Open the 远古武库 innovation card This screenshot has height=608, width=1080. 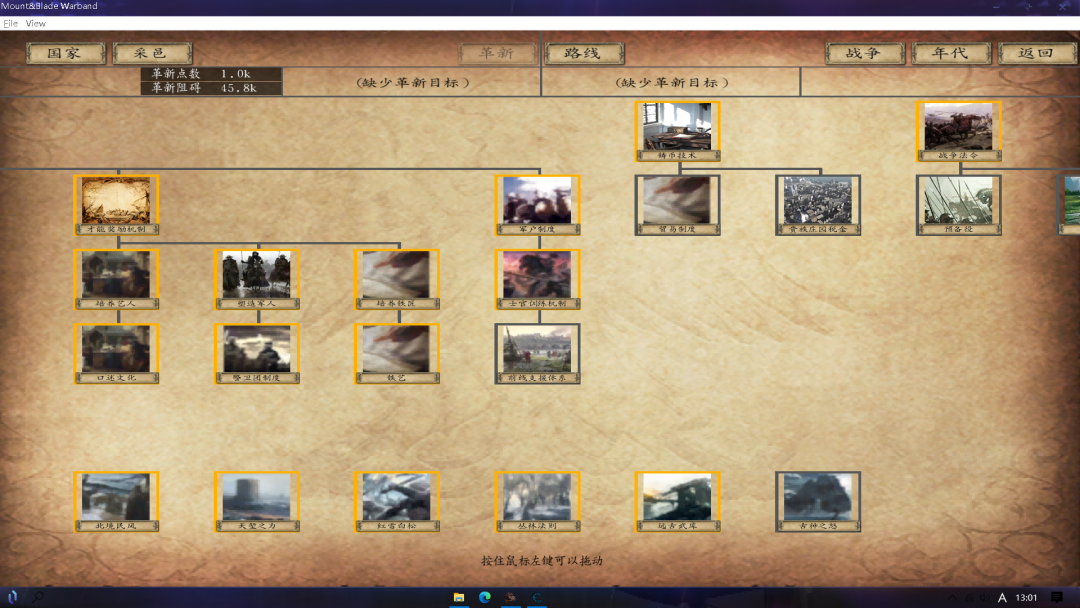pos(678,502)
